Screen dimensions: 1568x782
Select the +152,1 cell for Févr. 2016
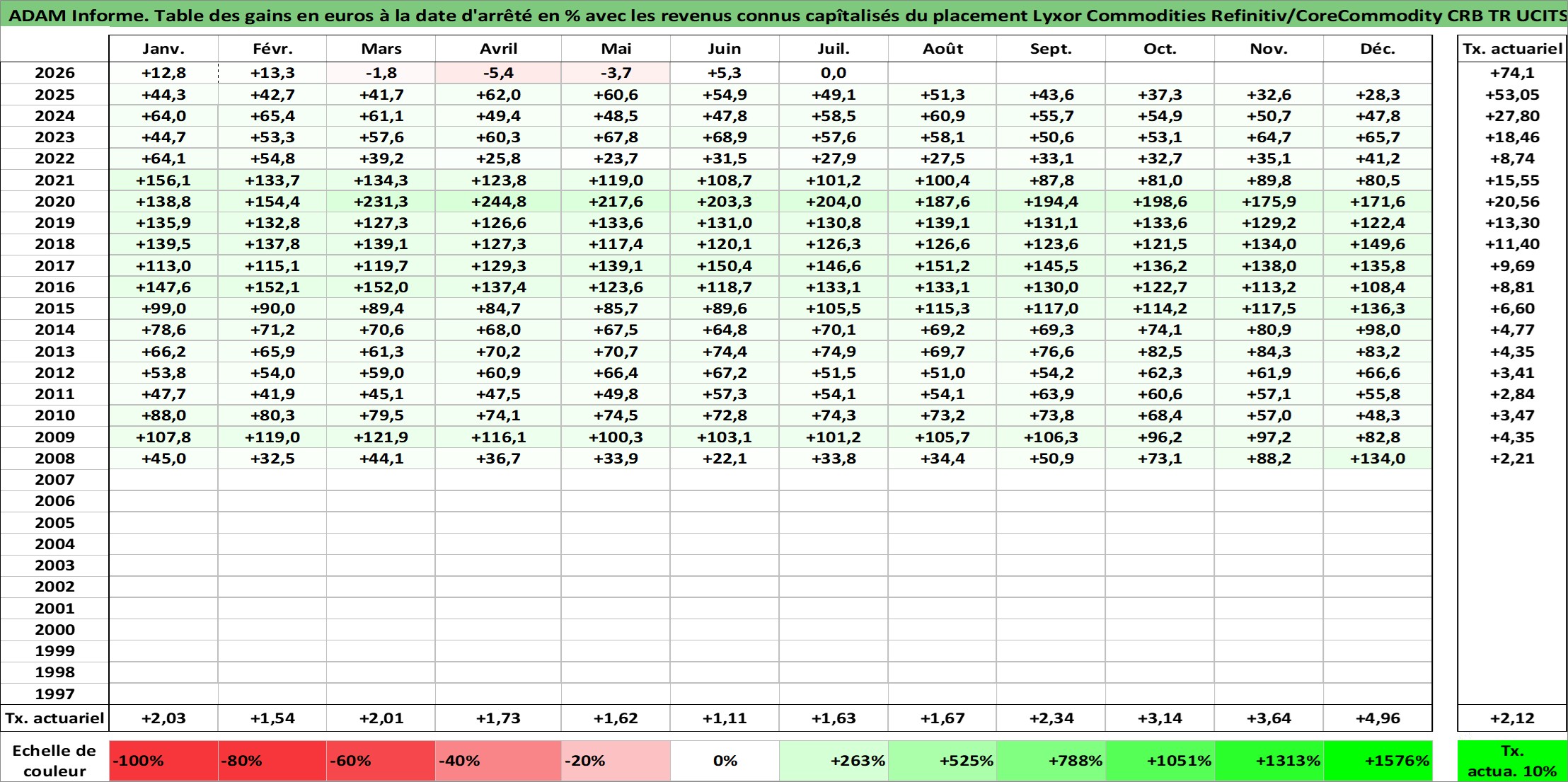point(272,287)
